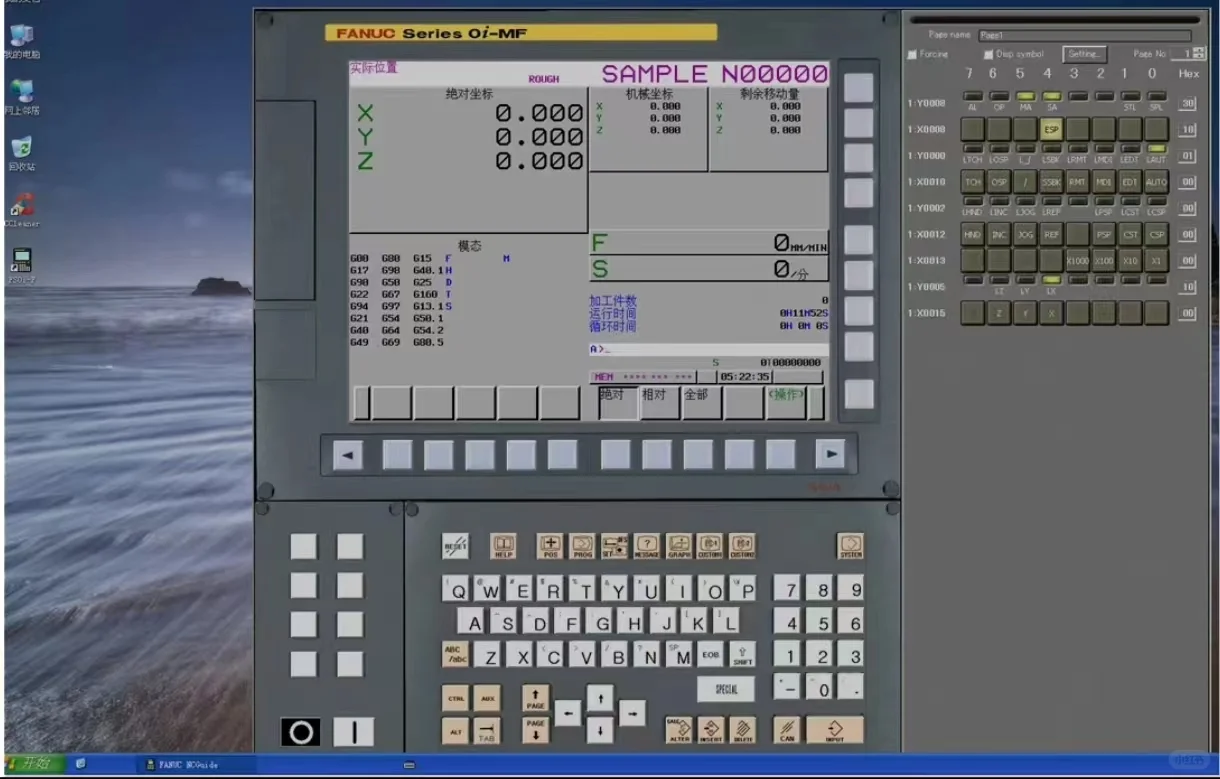
Task: Click the cursor right arrow key
Action: [632, 714]
